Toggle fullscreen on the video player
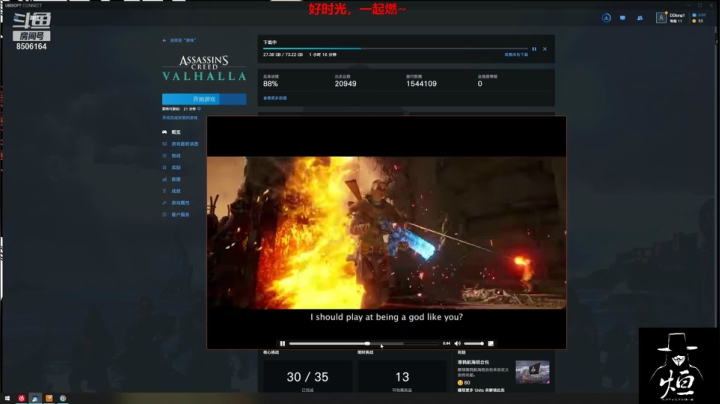This screenshot has width=720, height=404. [x=490, y=343]
